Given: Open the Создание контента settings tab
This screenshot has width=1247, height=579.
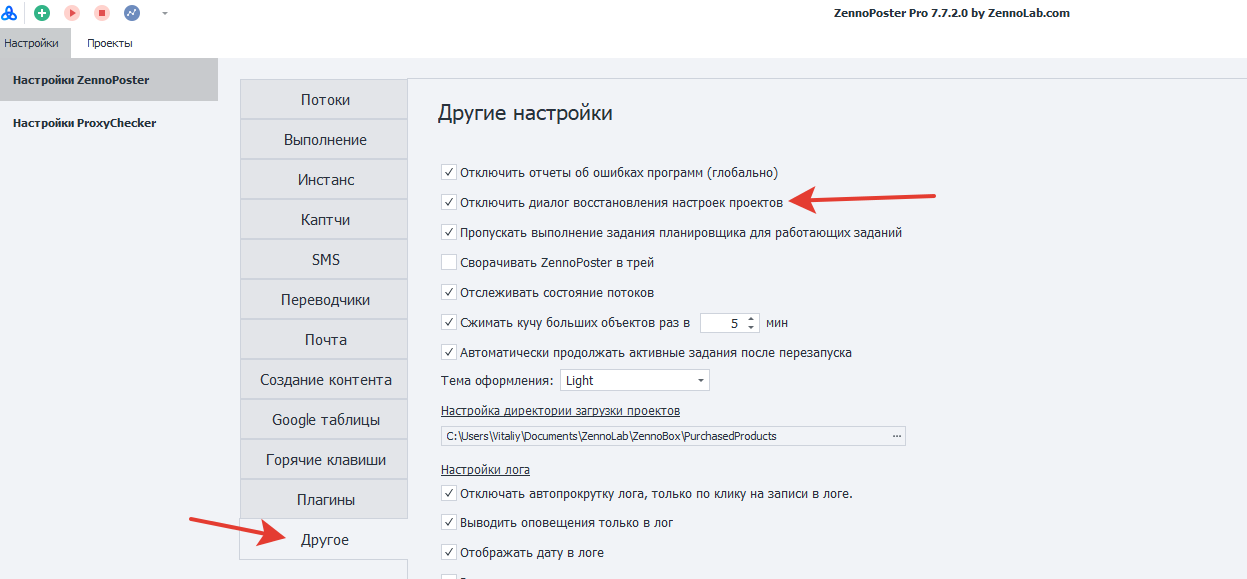Looking at the screenshot, I should (324, 380).
